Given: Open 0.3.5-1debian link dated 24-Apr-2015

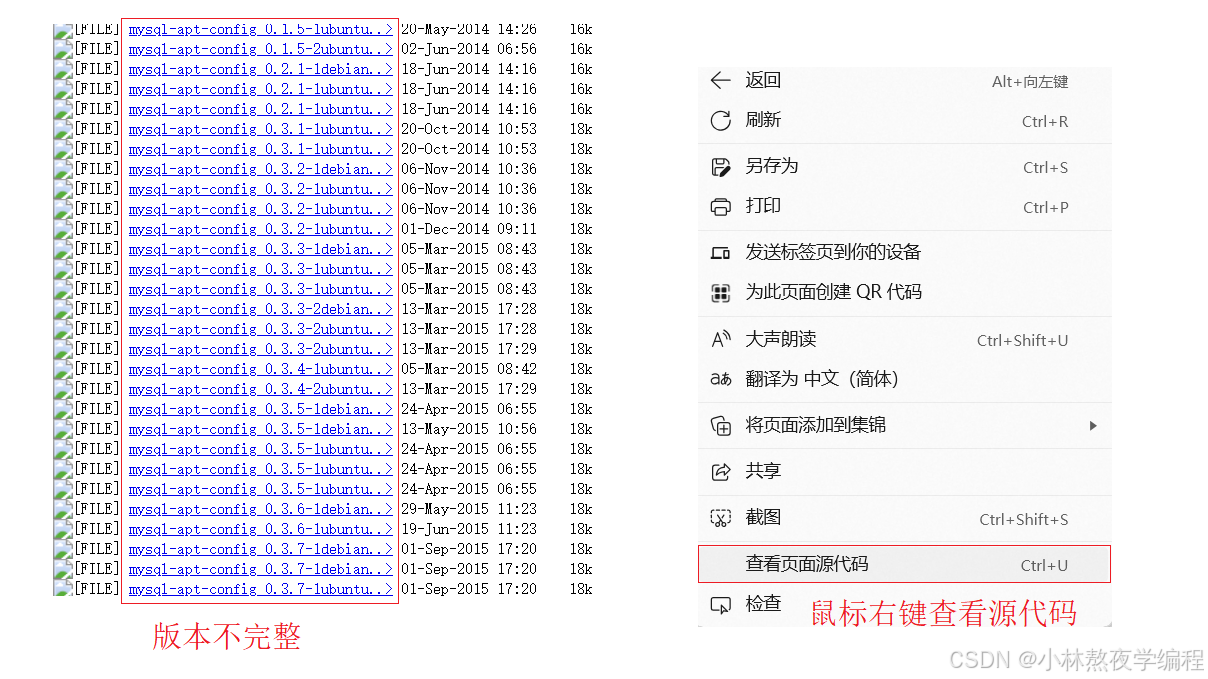Looking at the screenshot, I should click(261, 409).
